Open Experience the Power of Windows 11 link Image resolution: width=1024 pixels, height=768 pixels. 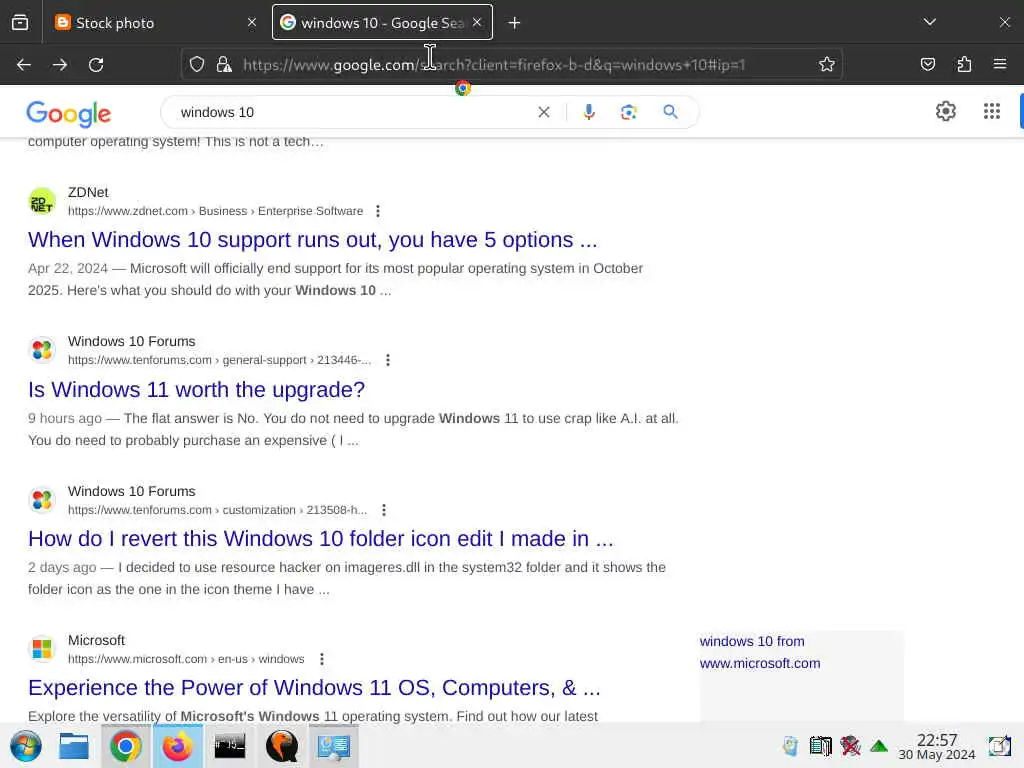coord(314,688)
